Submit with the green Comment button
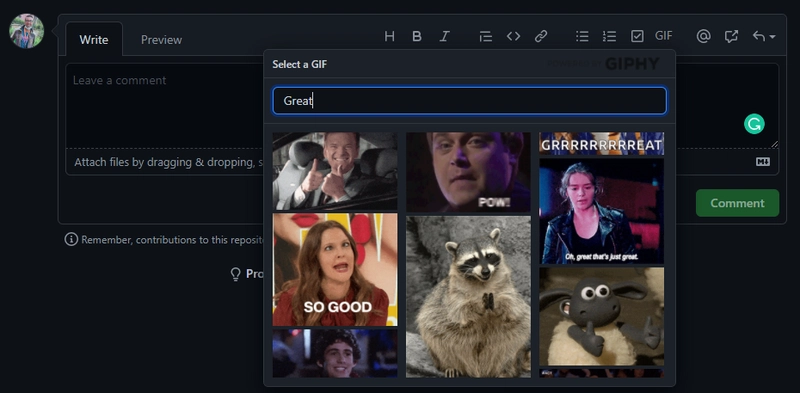Viewport: 800px width, 393px height. tap(737, 203)
